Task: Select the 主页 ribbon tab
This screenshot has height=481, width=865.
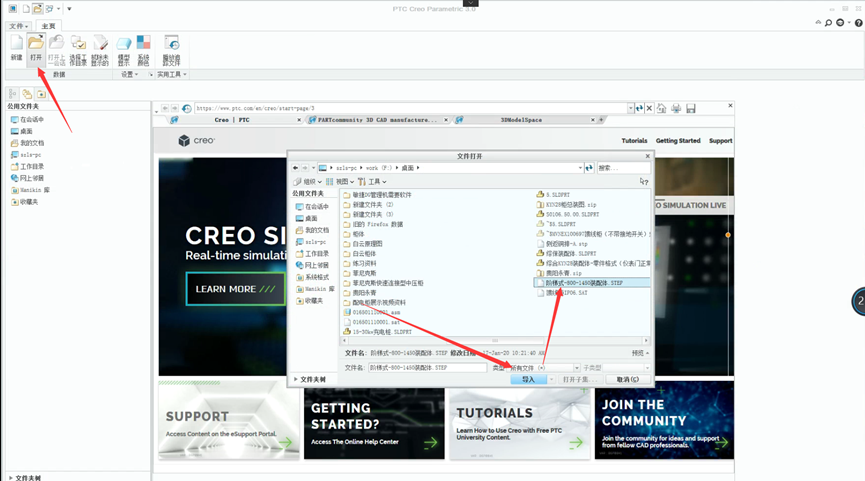Action: pyautogui.click(x=49, y=26)
